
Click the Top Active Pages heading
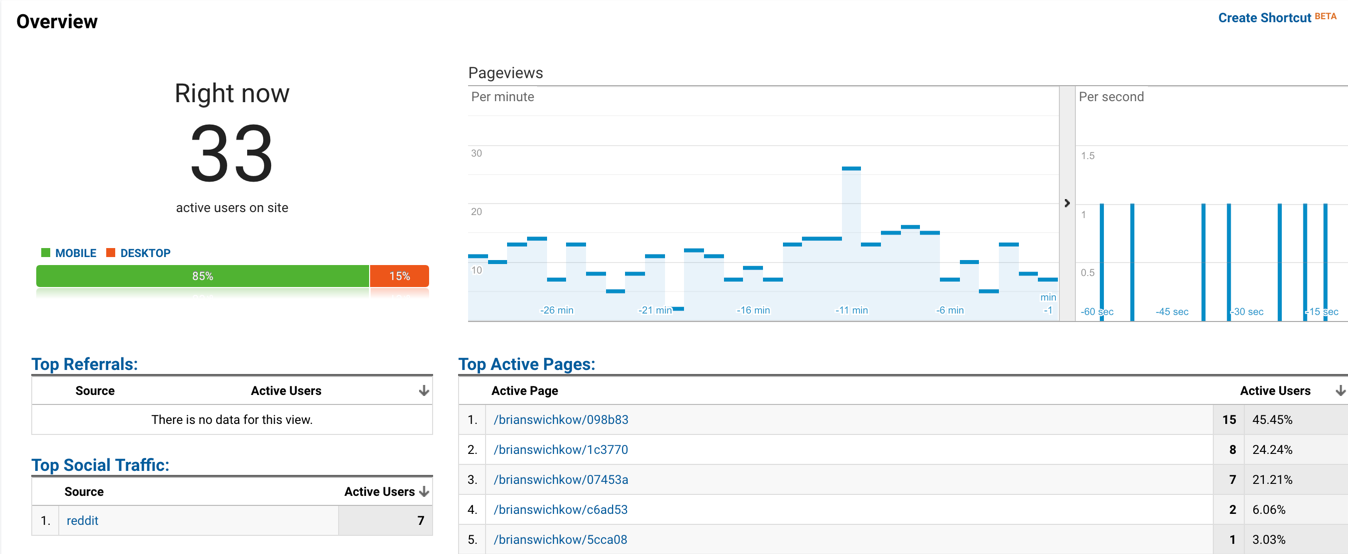click(x=526, y=364)
